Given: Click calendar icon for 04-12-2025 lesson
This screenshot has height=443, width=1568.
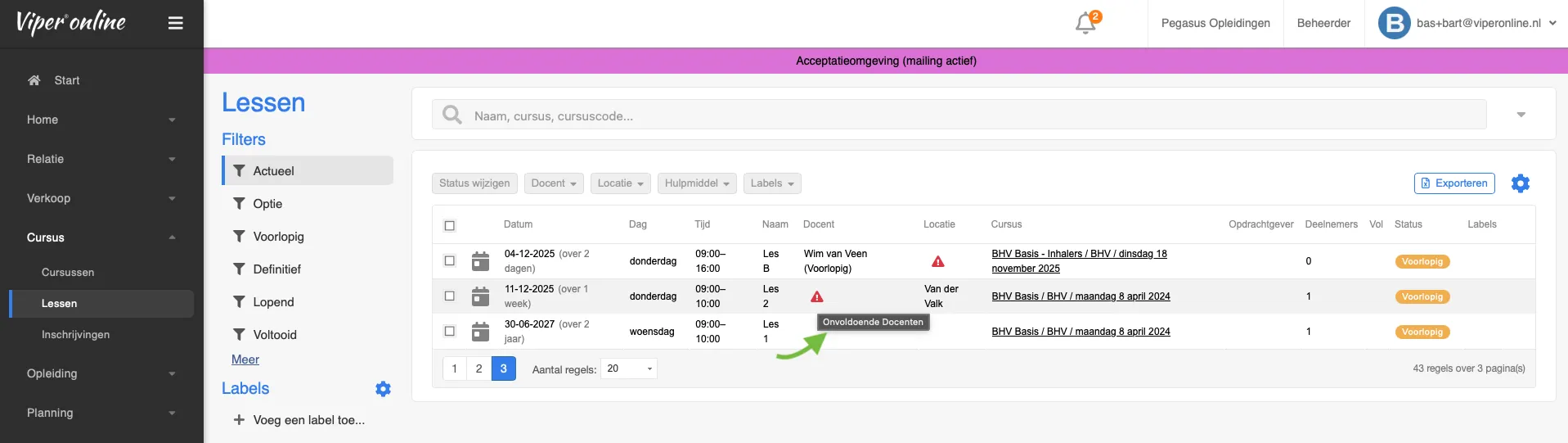Looking at the screenshot, I should (481, 261).
